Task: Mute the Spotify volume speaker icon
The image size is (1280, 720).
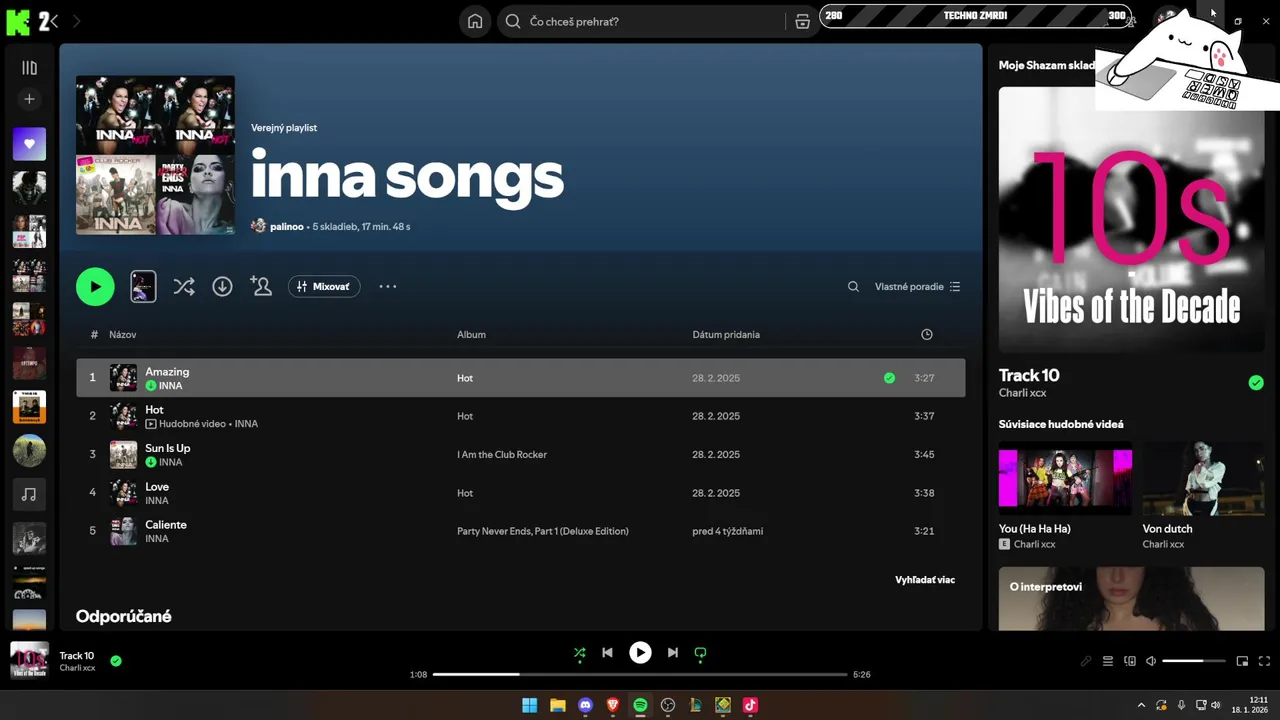Action: 1151,661
